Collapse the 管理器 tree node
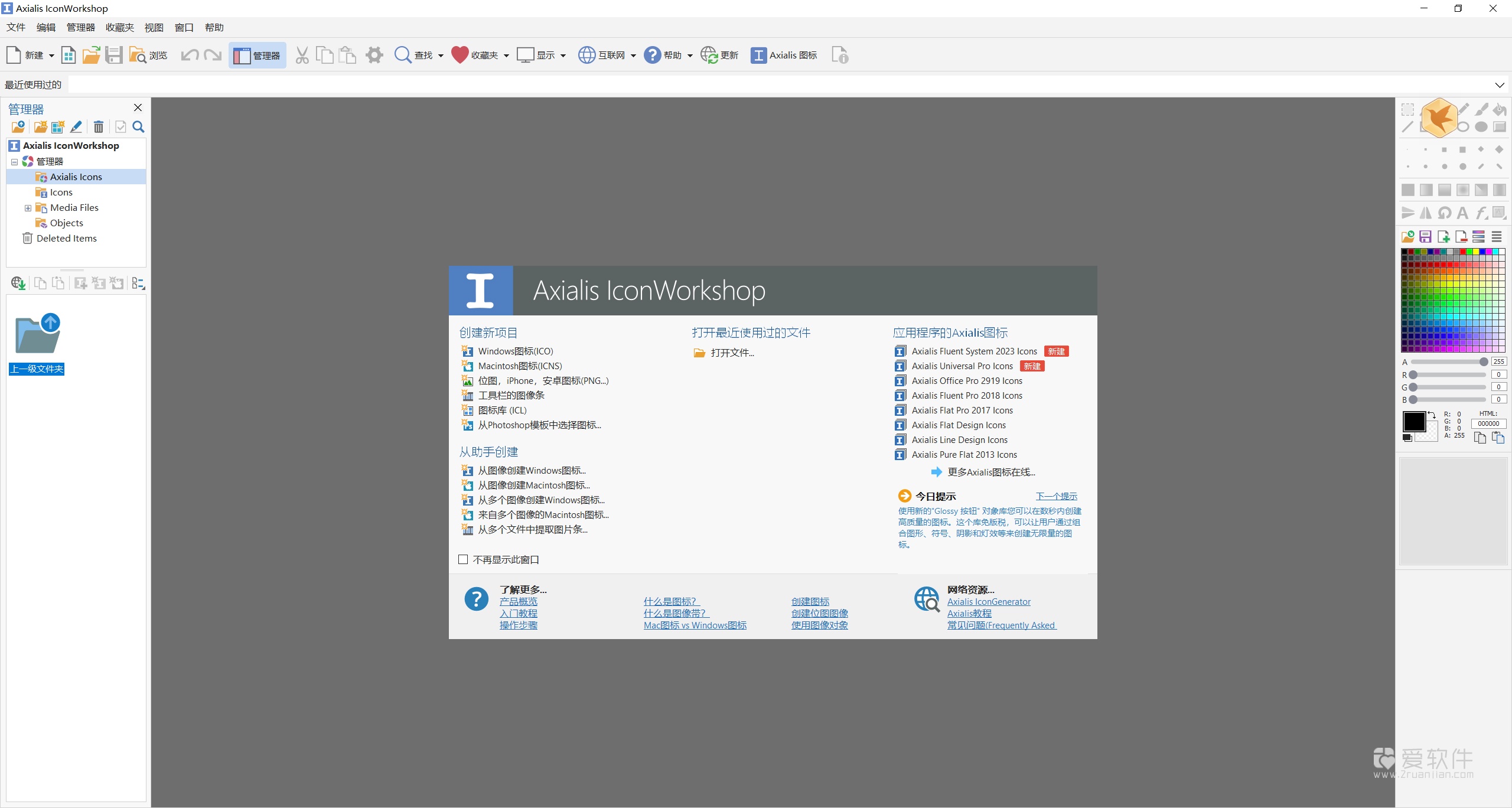Image resolution: width=1512 pixels, height=808 pixels. pyautogui.click(x=14, y=162)
